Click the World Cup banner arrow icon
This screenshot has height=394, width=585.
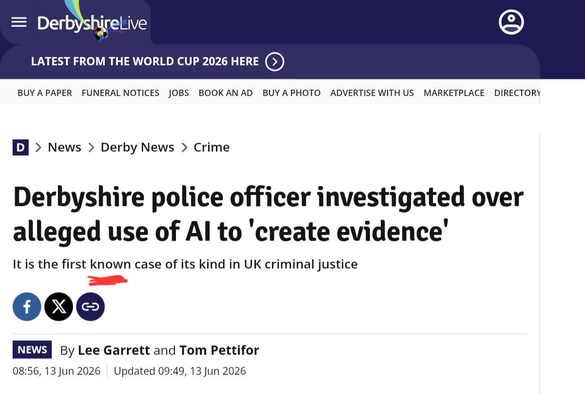275,62
